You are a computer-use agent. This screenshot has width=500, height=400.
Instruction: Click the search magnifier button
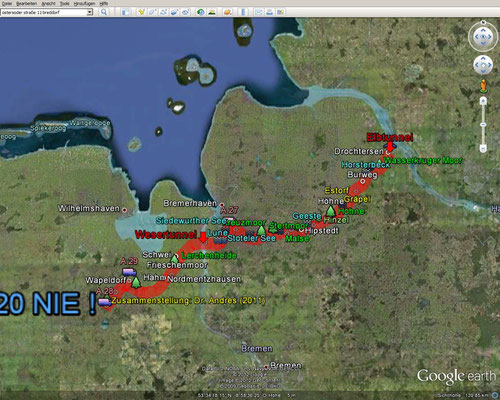(x=104, y=12)
